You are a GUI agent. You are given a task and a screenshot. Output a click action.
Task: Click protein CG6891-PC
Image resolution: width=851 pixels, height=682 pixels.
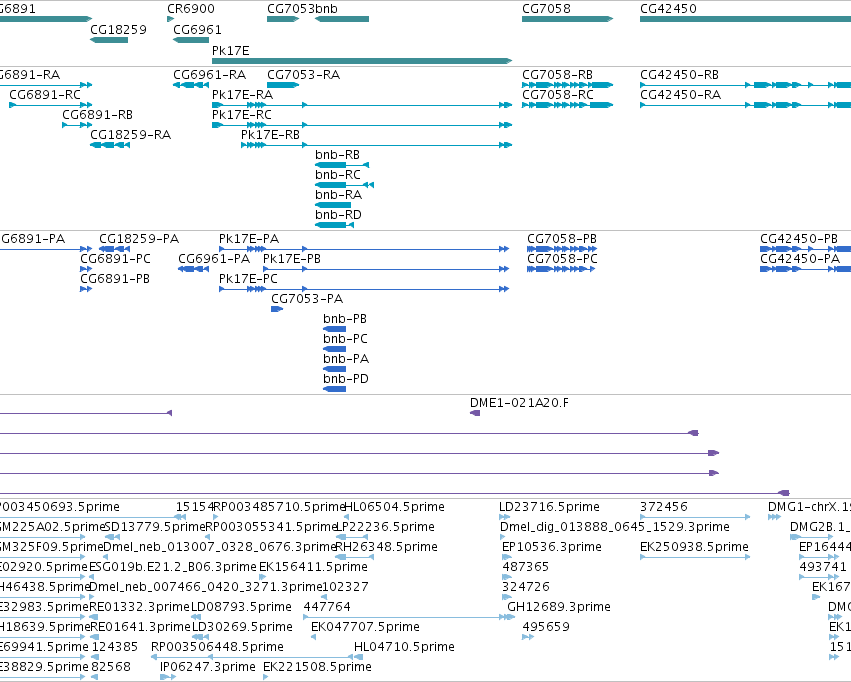pyautogui.click(x=86, y=269)
